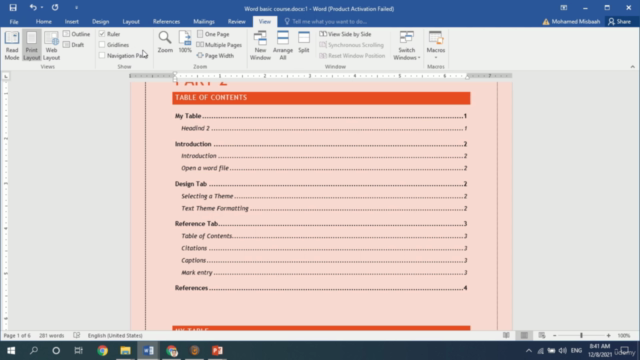This screenshot has height=360, width=640.
Task: Open the Macros dropdown
Action: tap(436, 44)
